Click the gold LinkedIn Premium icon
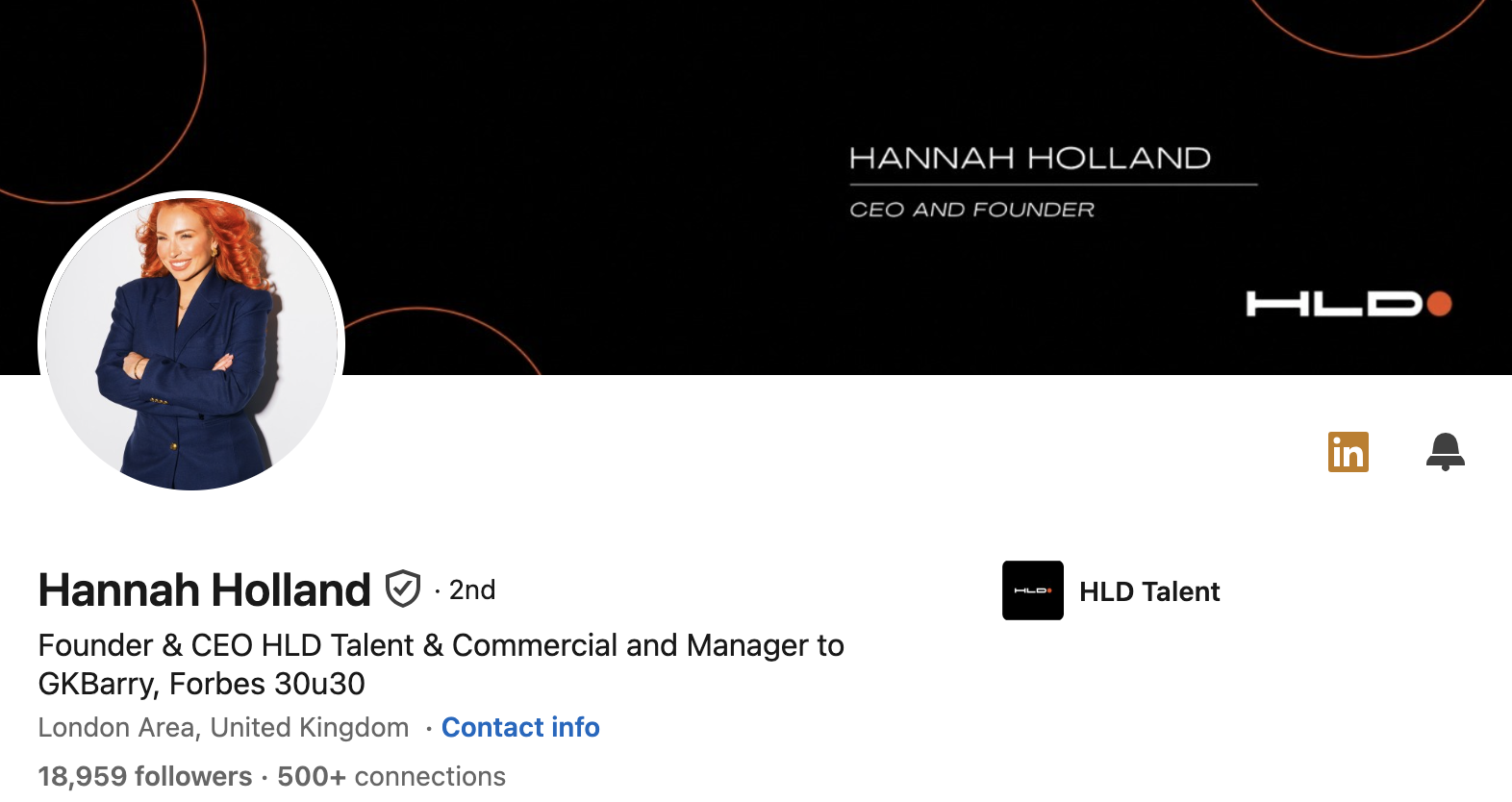 1348,452
